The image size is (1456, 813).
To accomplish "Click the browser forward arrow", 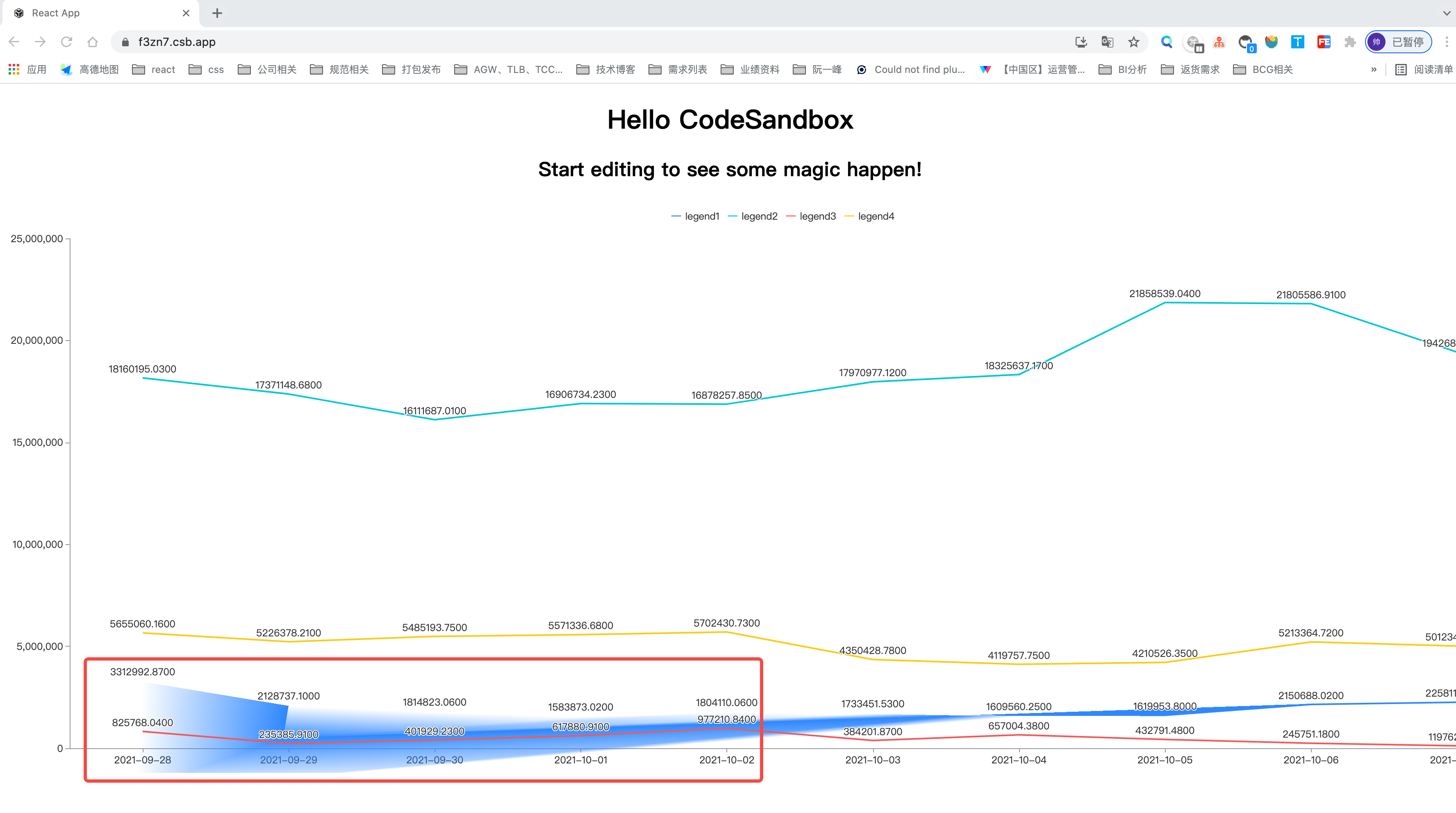I will 40,42.
